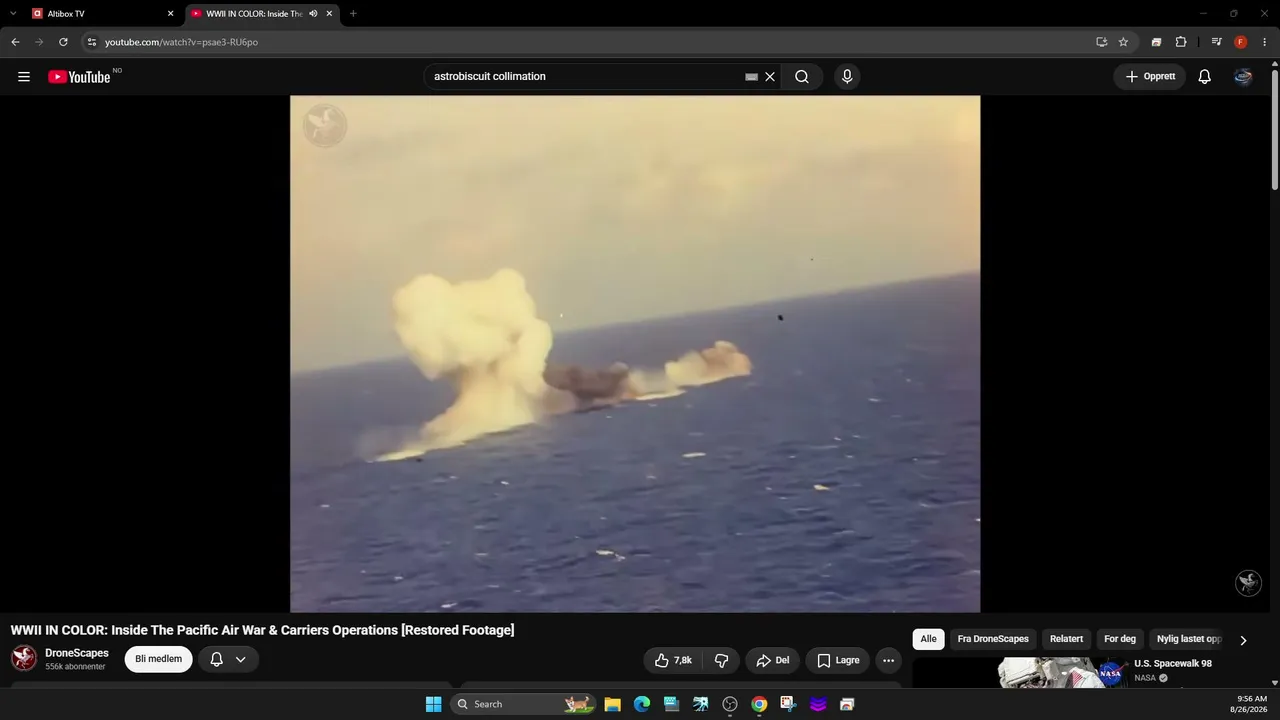Save video to playlist with Lagre

838,660
